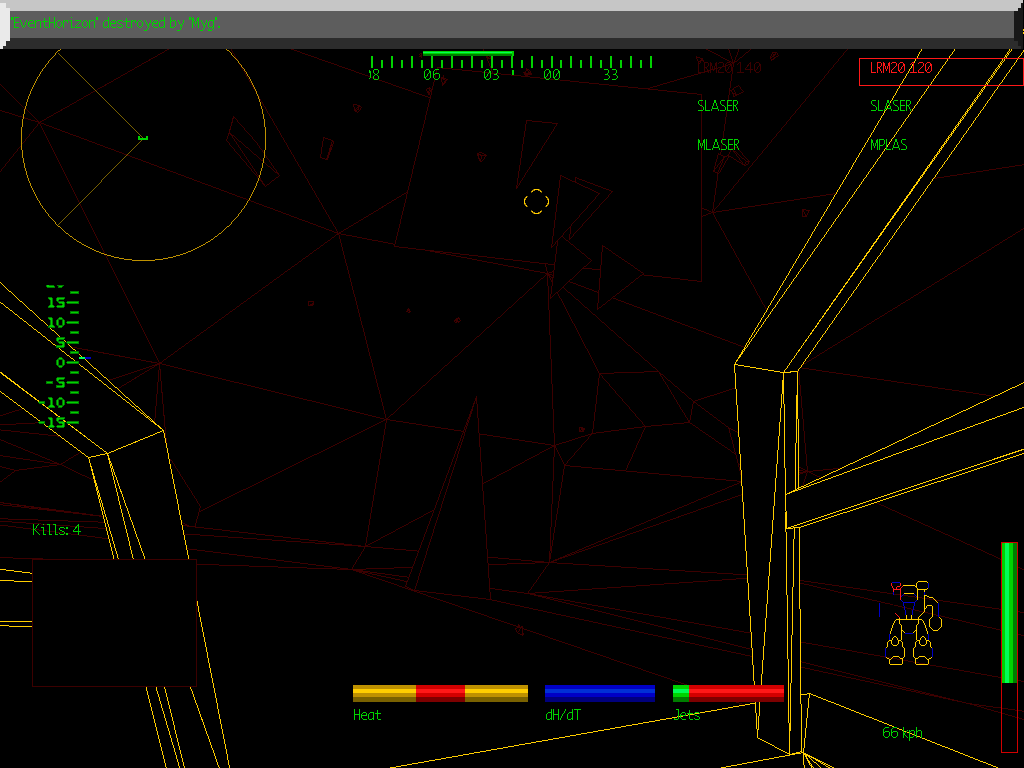This screenshot has width=1024, height=768.
Task: Click the green player marker on radar
Action: (x=142, y=138)
